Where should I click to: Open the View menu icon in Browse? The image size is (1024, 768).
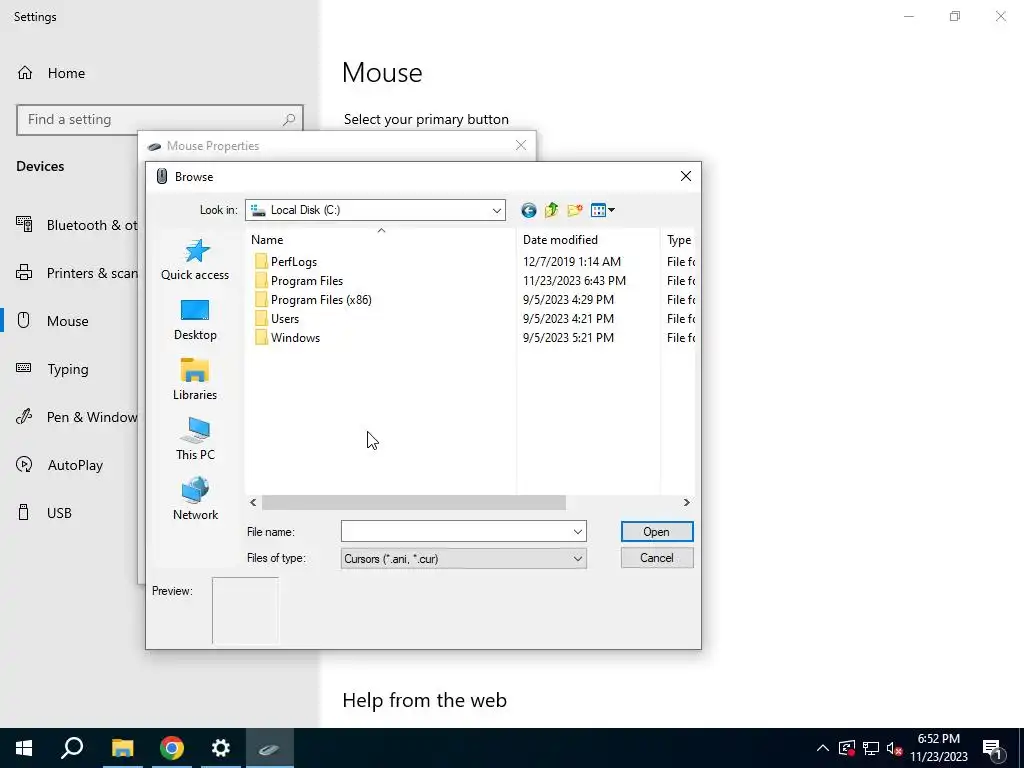[x=602, y=210]
